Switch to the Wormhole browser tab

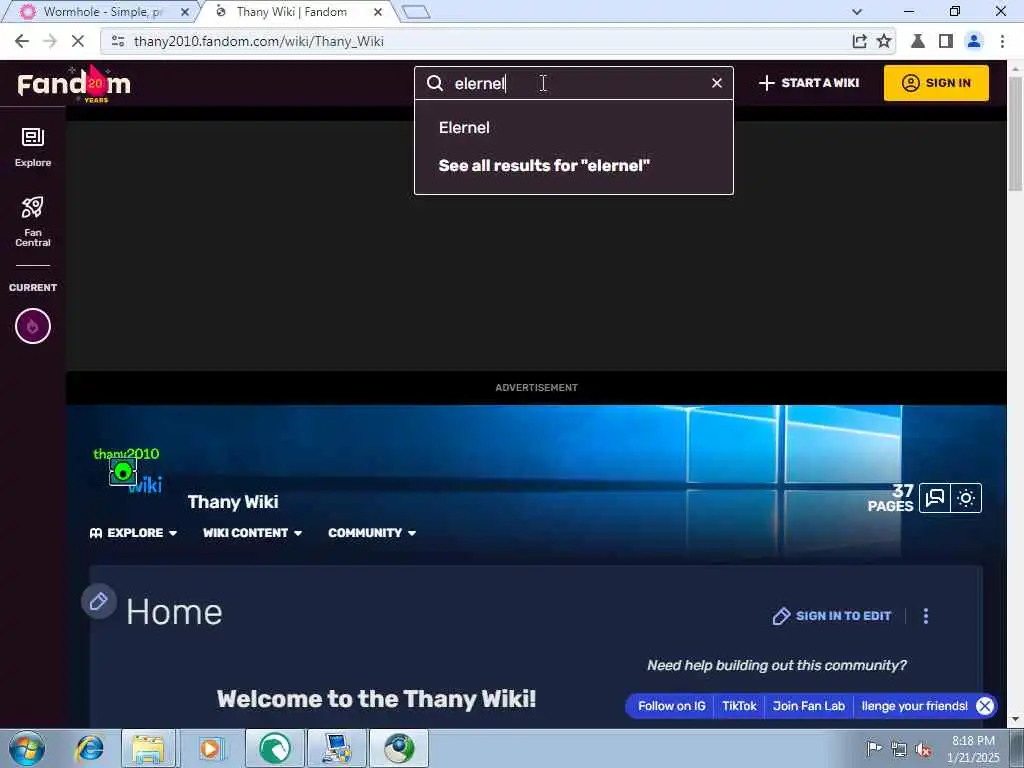click(x=101, y=12)
